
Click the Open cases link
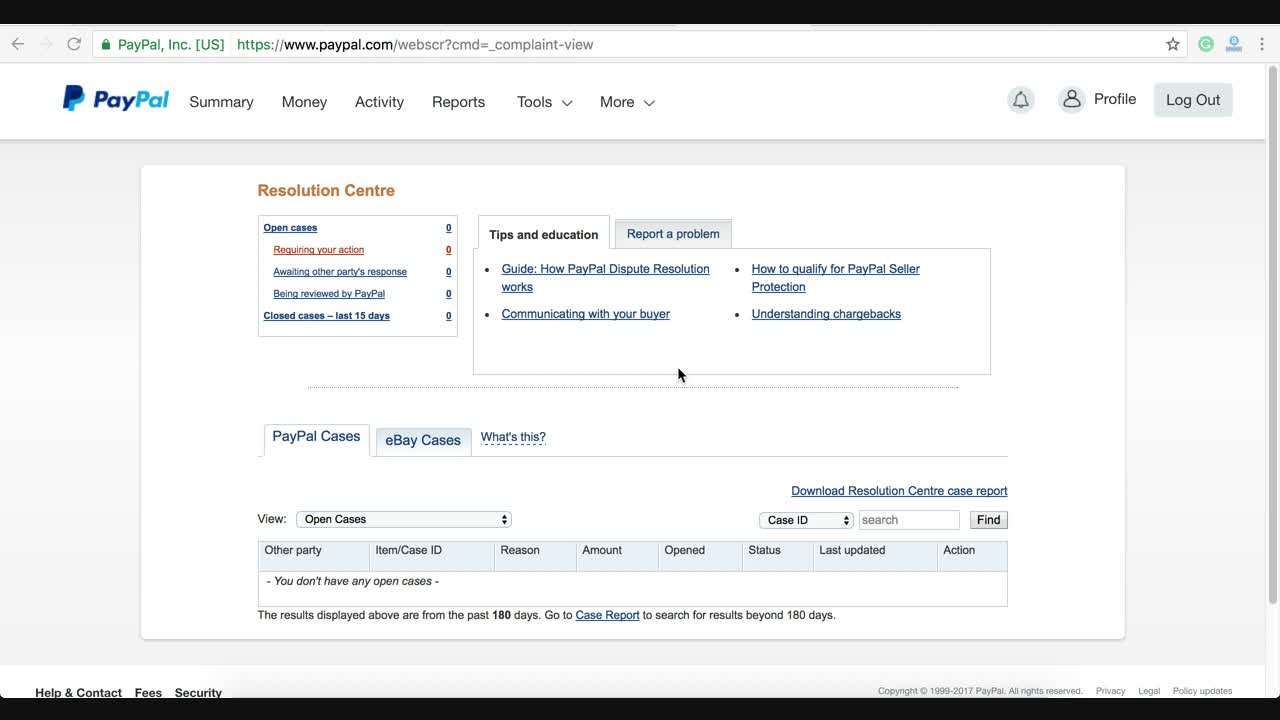pos(290,228)
